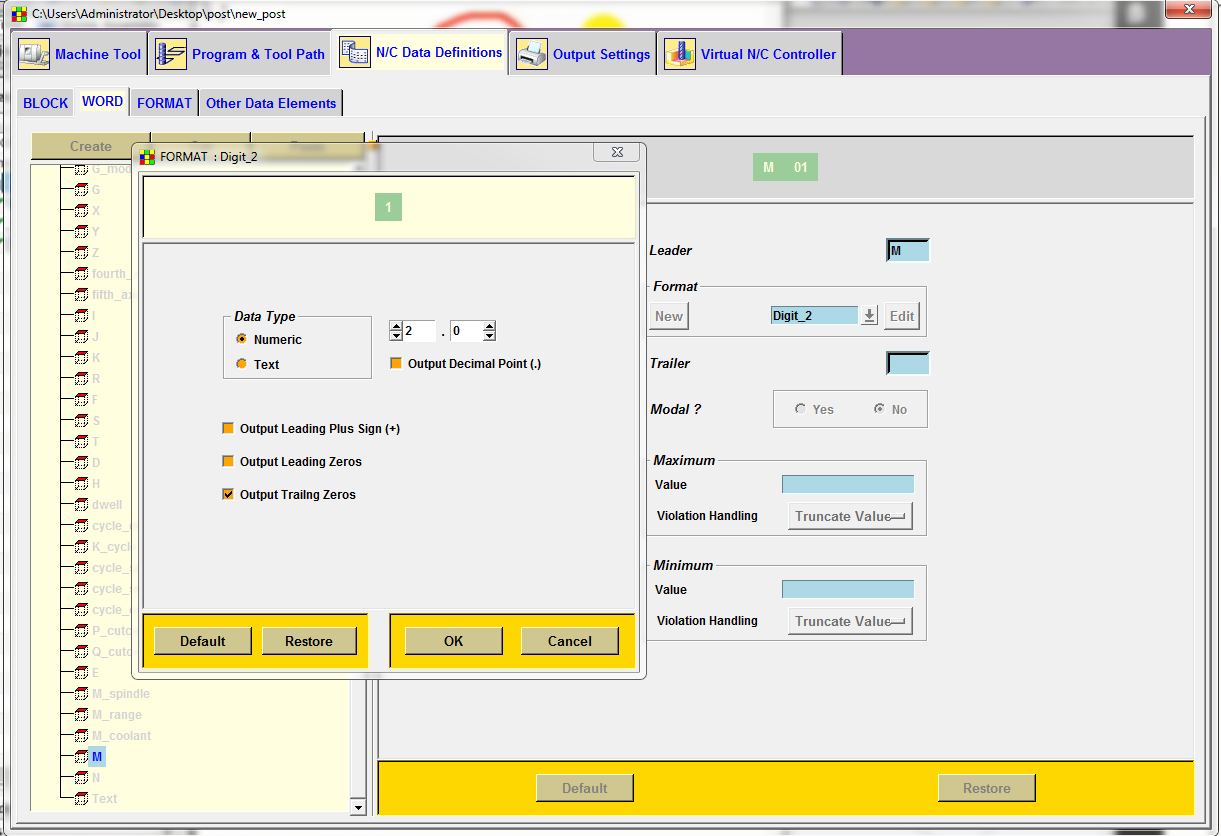Viewport: 1221px width, 836px height.
Task: Click OK in the FORMAT dialog
Action: click(x=454, y=641)
